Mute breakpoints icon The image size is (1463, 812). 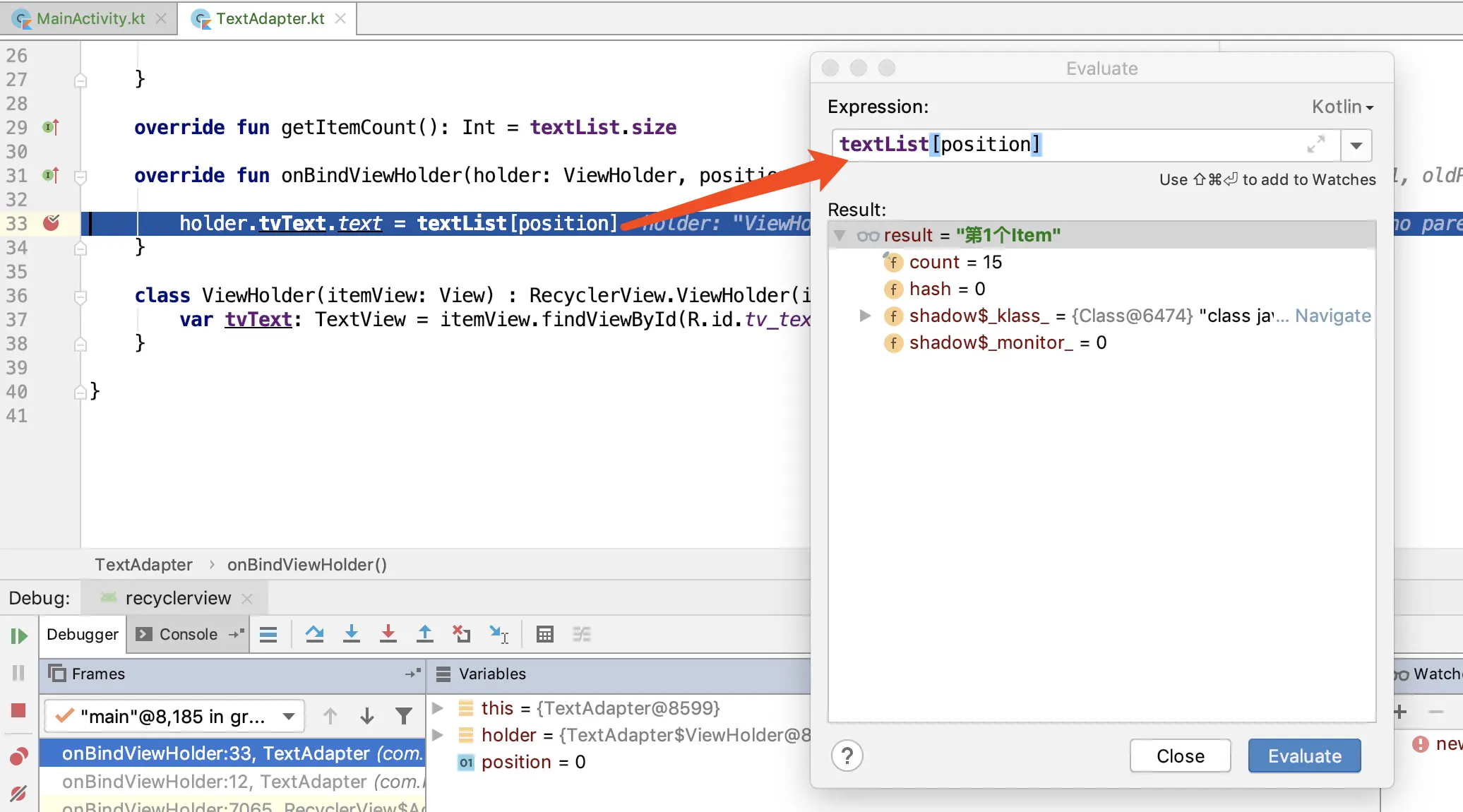(x=19, y=793)
